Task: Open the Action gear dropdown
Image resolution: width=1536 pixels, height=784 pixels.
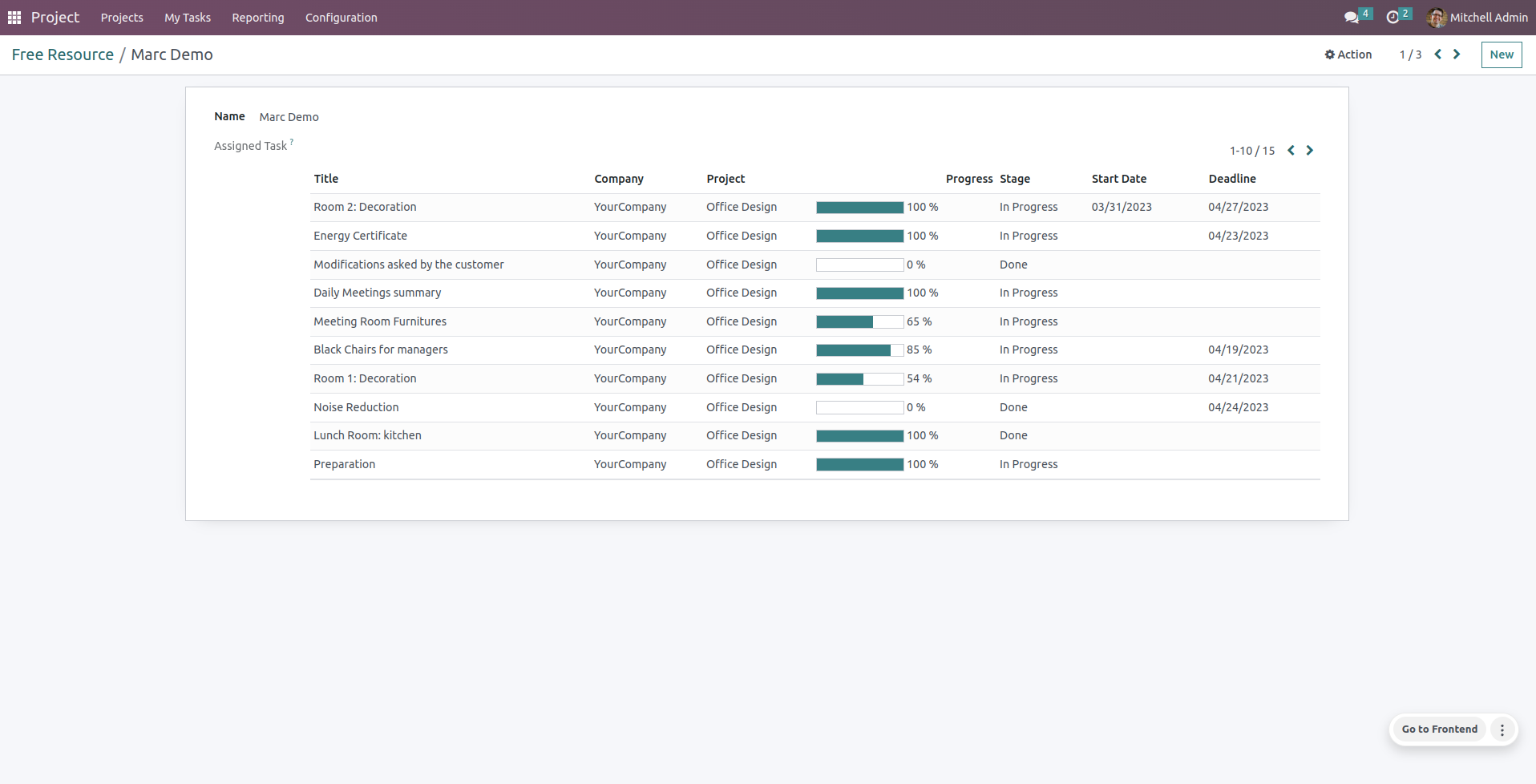Action: tap(1348, 55)
